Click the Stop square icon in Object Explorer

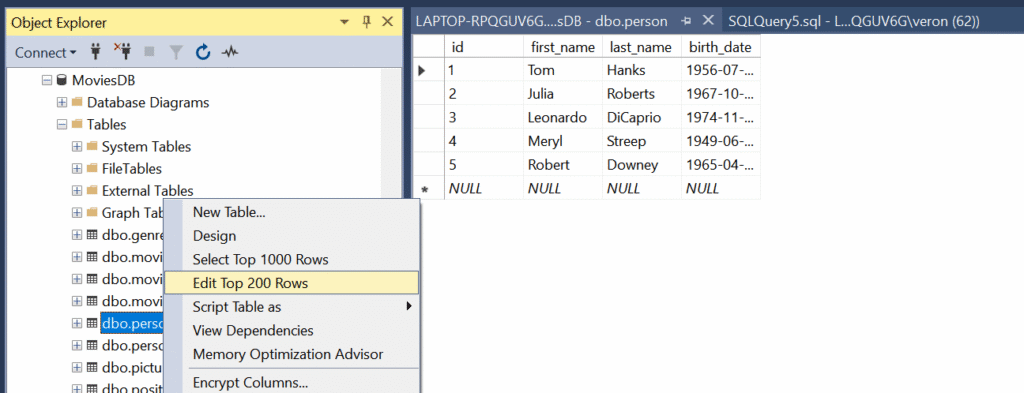[150, 52]
